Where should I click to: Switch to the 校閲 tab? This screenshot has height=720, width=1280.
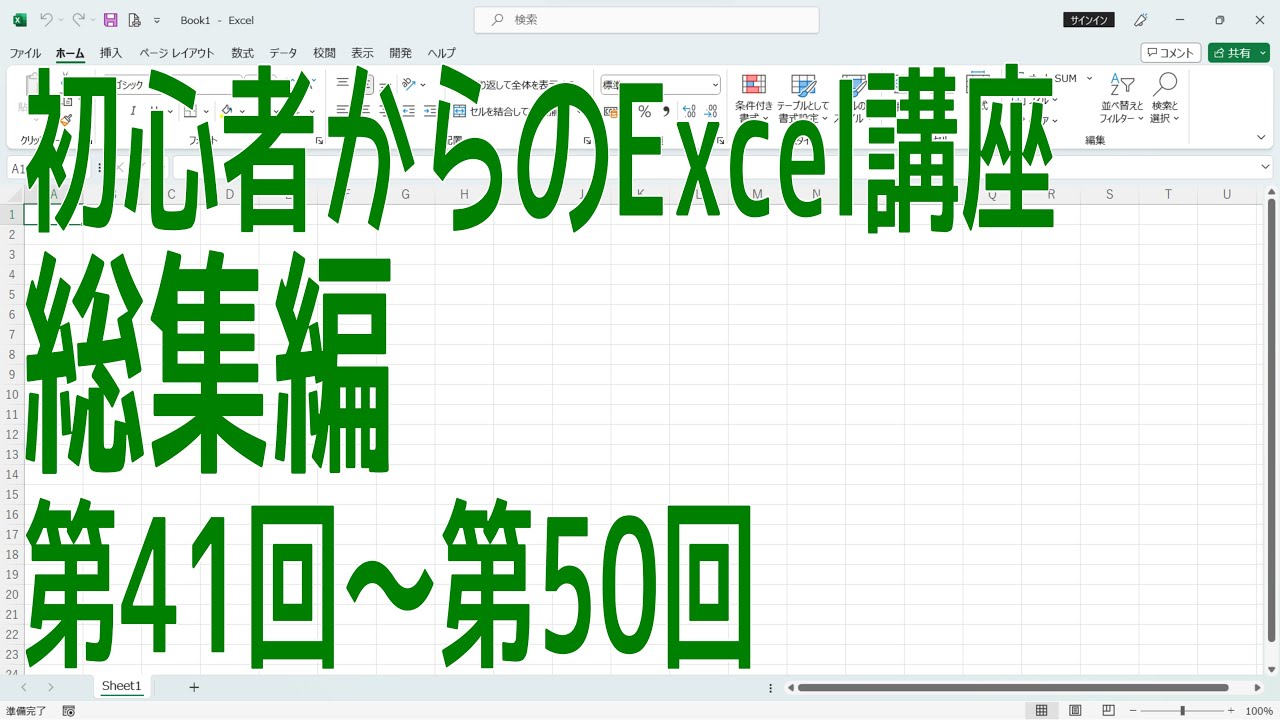[324, 53]
